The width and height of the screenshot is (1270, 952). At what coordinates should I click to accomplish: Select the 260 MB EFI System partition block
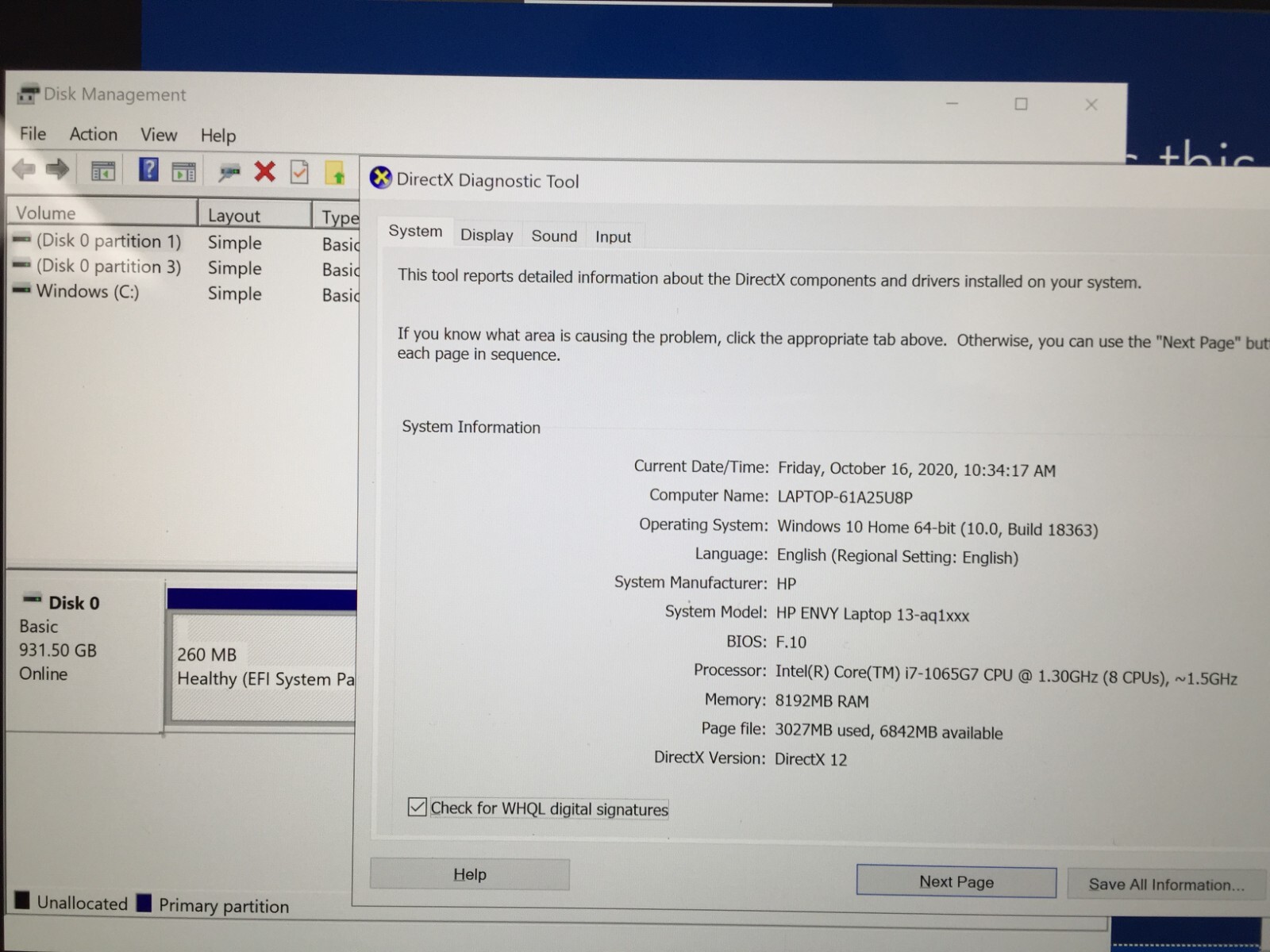pos(264,666)
